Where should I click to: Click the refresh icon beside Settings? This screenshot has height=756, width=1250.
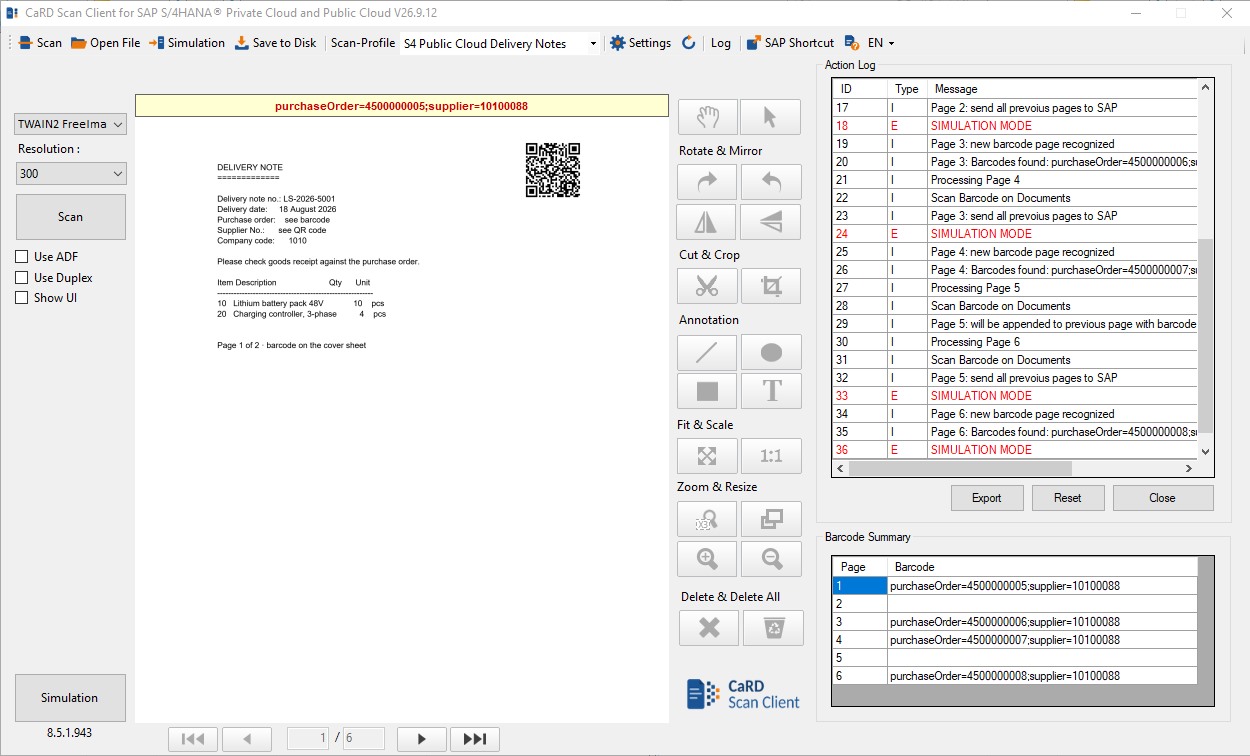688,43
